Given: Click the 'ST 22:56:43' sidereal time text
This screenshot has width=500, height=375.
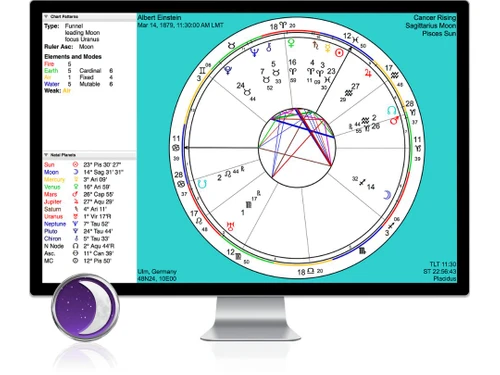Looking at the screenshot, I should coord(440,271).
